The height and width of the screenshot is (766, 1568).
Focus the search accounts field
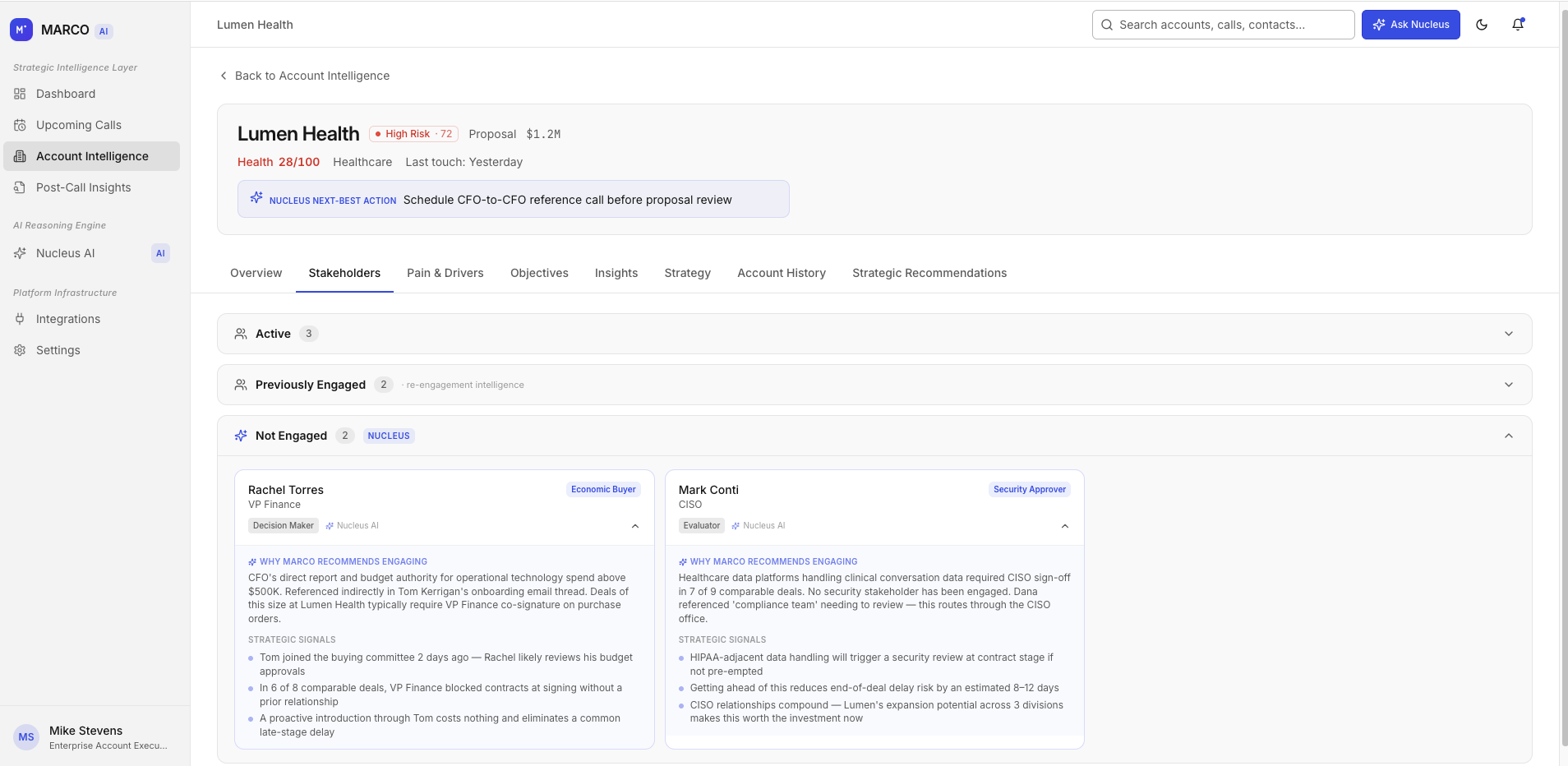[x=1223, y=25]
